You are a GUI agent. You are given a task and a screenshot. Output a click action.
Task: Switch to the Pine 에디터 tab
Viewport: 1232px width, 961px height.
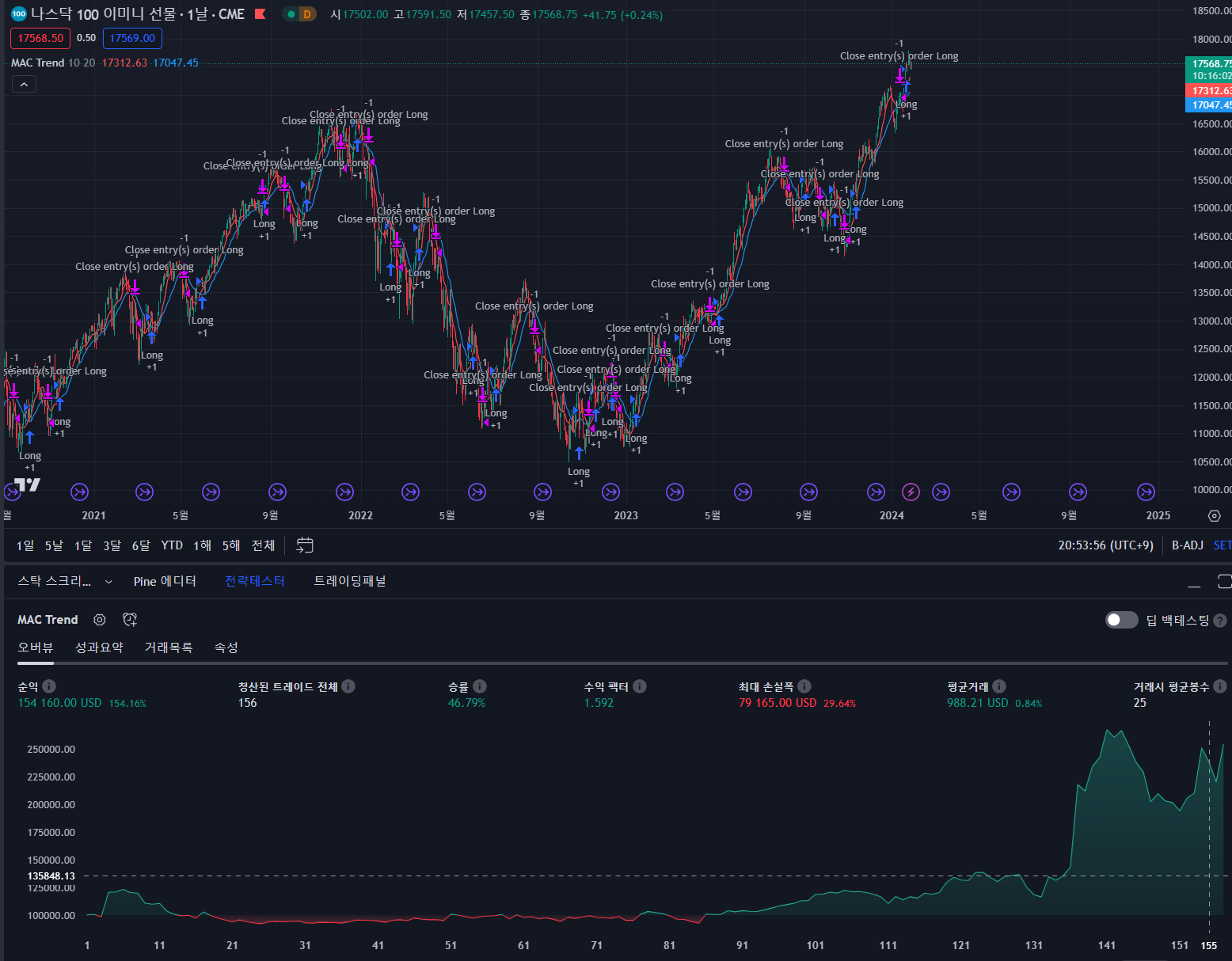(x=165, y=581)
